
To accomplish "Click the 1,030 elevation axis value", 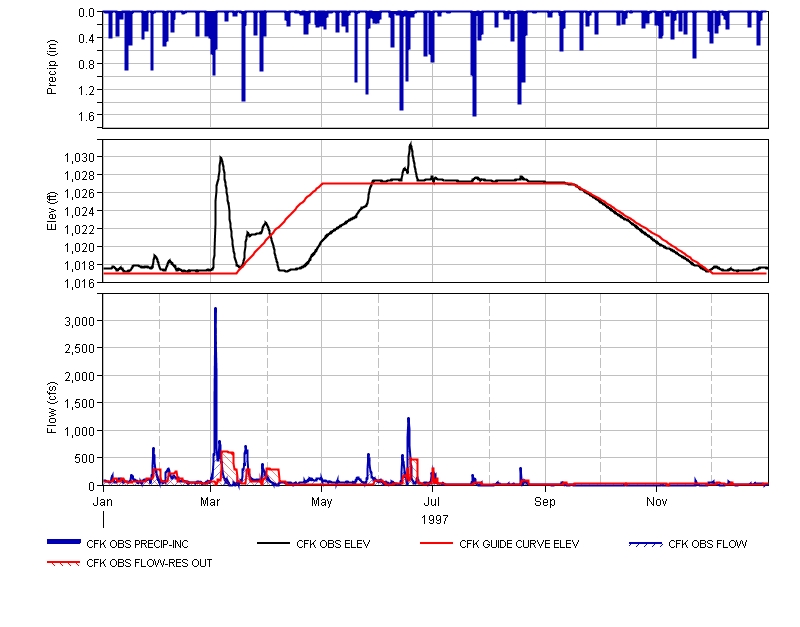I will (80, 157).
